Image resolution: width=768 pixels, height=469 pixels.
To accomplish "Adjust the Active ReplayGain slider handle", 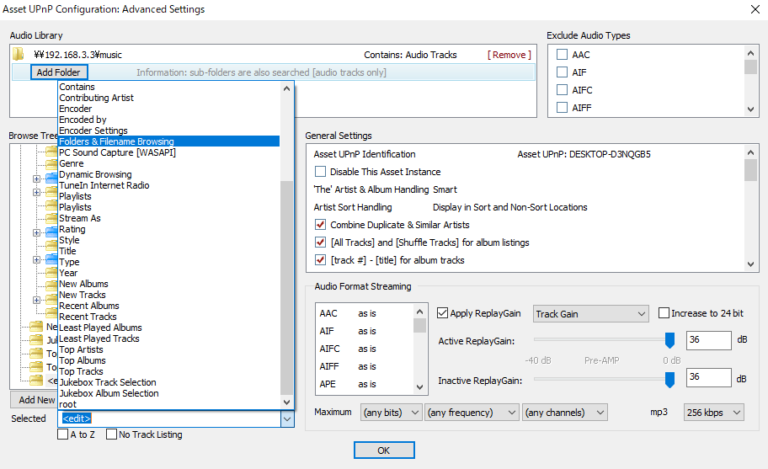I will tap(670, 340).
